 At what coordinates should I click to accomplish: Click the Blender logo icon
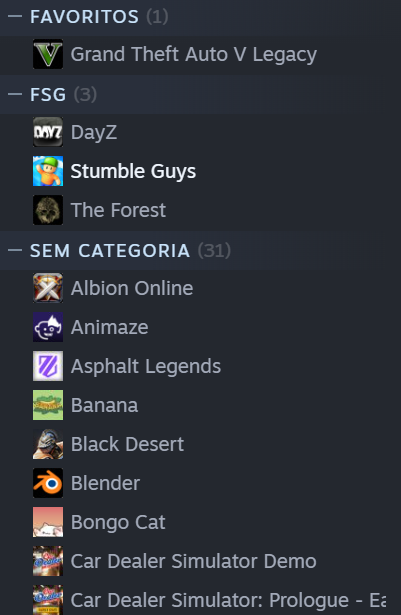coord(48,483)
